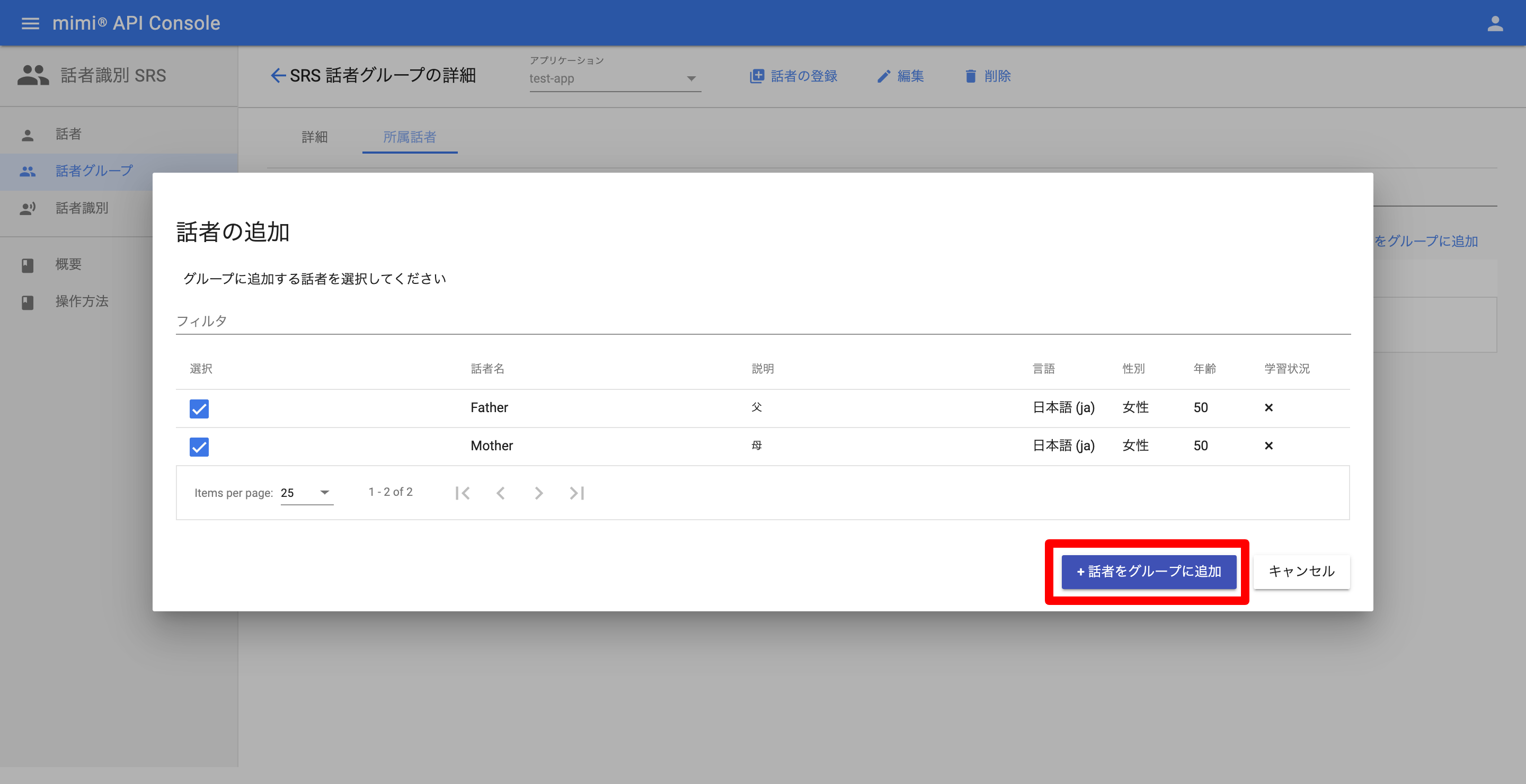Click the 概要 book icon in sidebar
The image size is (1526, 784).
coord(27,265)
